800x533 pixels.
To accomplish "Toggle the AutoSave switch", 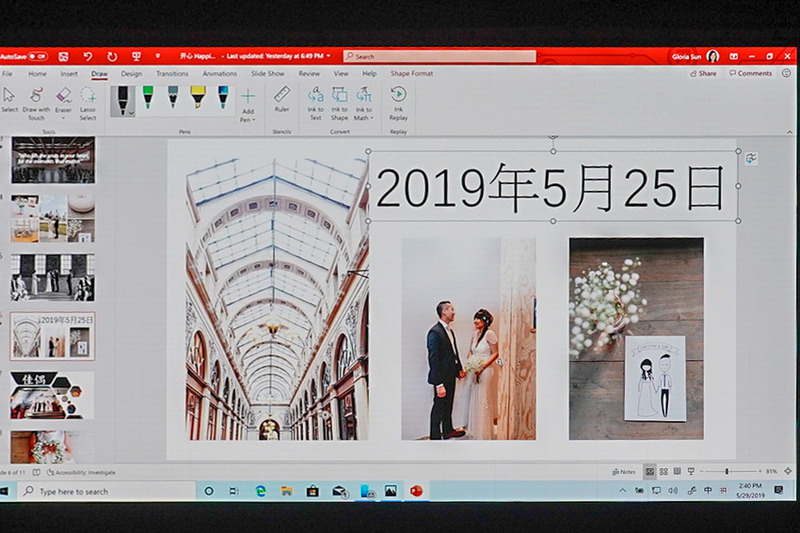I will click(38, 56).
